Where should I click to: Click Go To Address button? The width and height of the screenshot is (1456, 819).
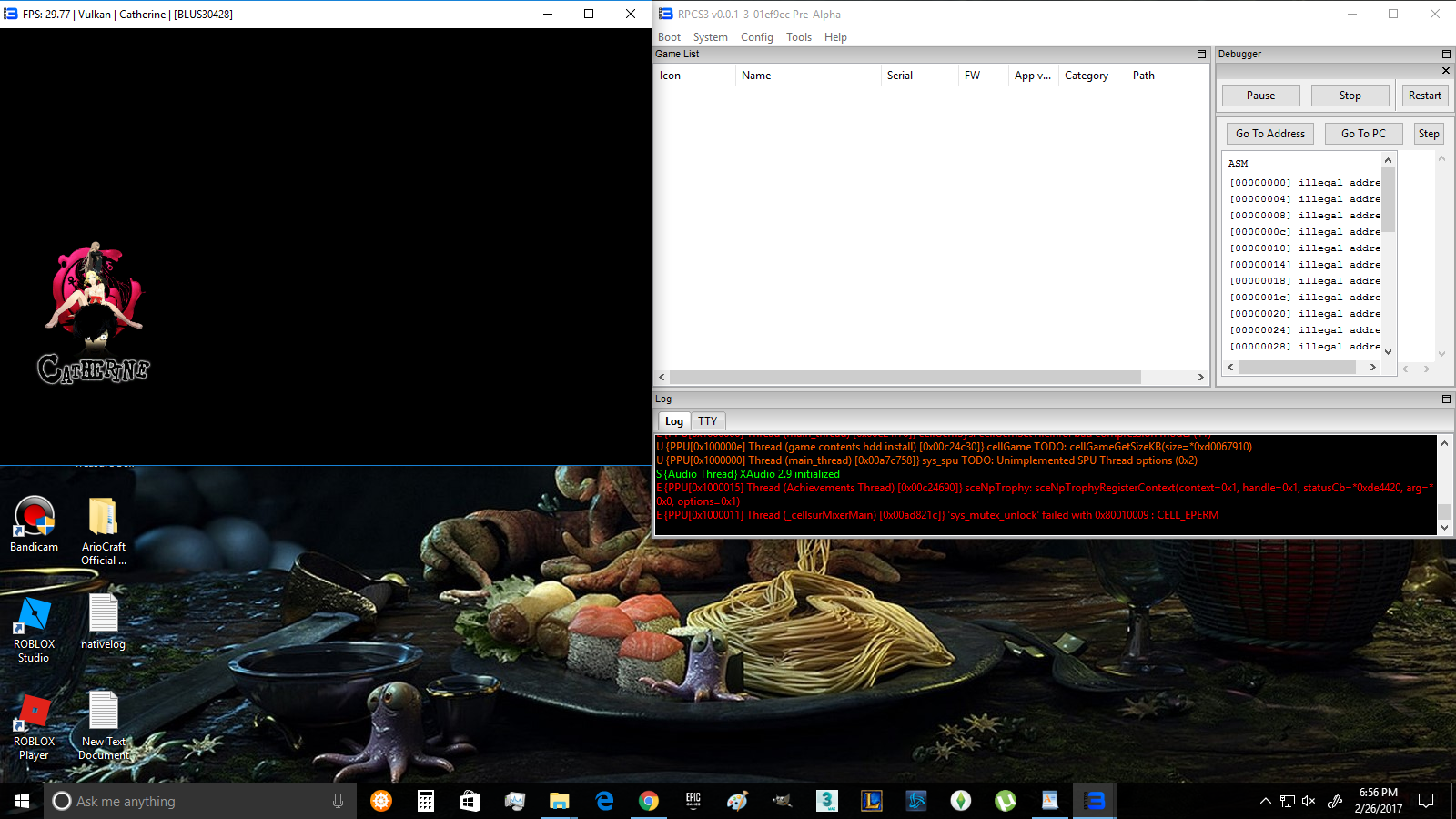(x=1269, y=134)
